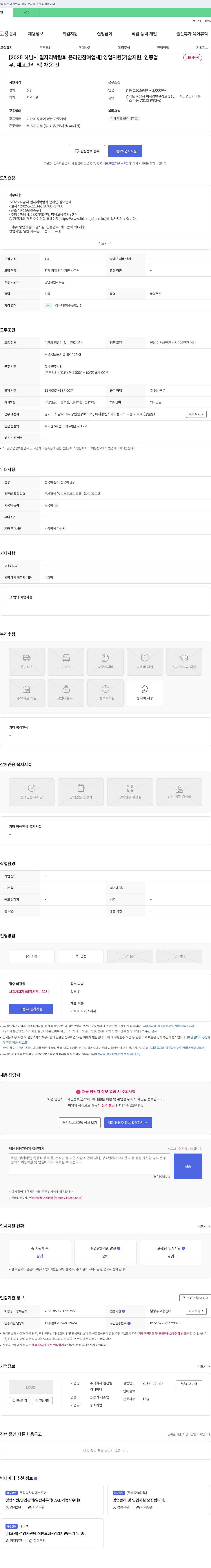The width and height of the screenshot is (211, 1568).
Task: Jump to the 근무조건 section tab
Action: click(46, 47)
